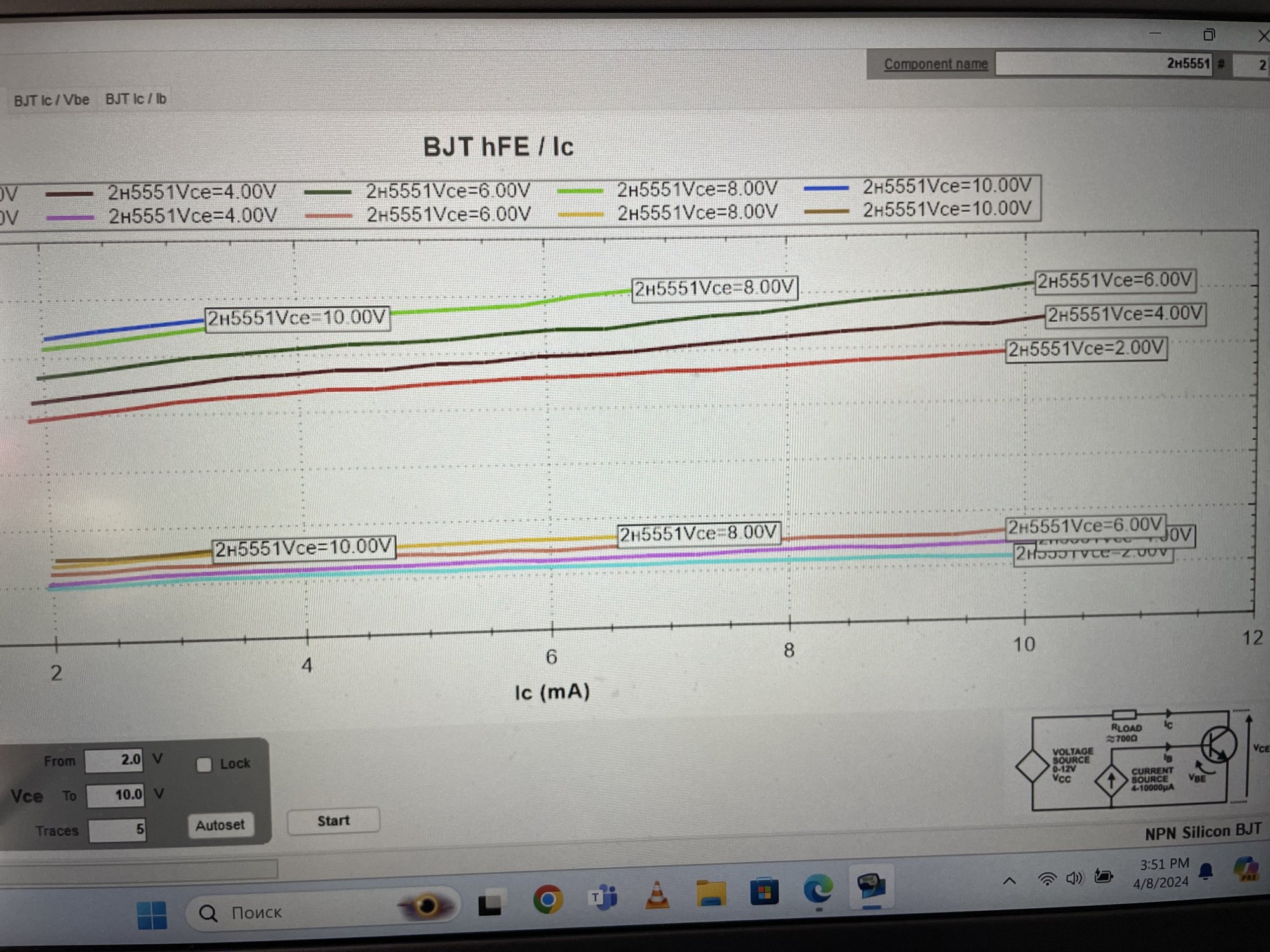Click salmon Vce=6.00V legend swatch

[328, 216]
